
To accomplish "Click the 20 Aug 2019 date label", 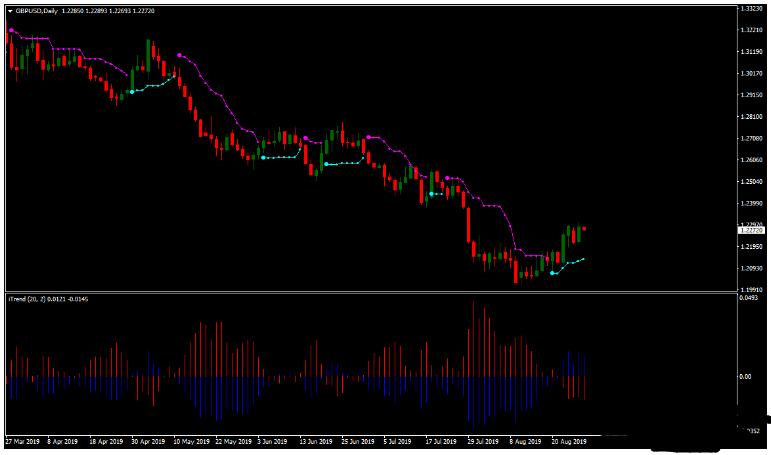I will click(x=569, y=442).
